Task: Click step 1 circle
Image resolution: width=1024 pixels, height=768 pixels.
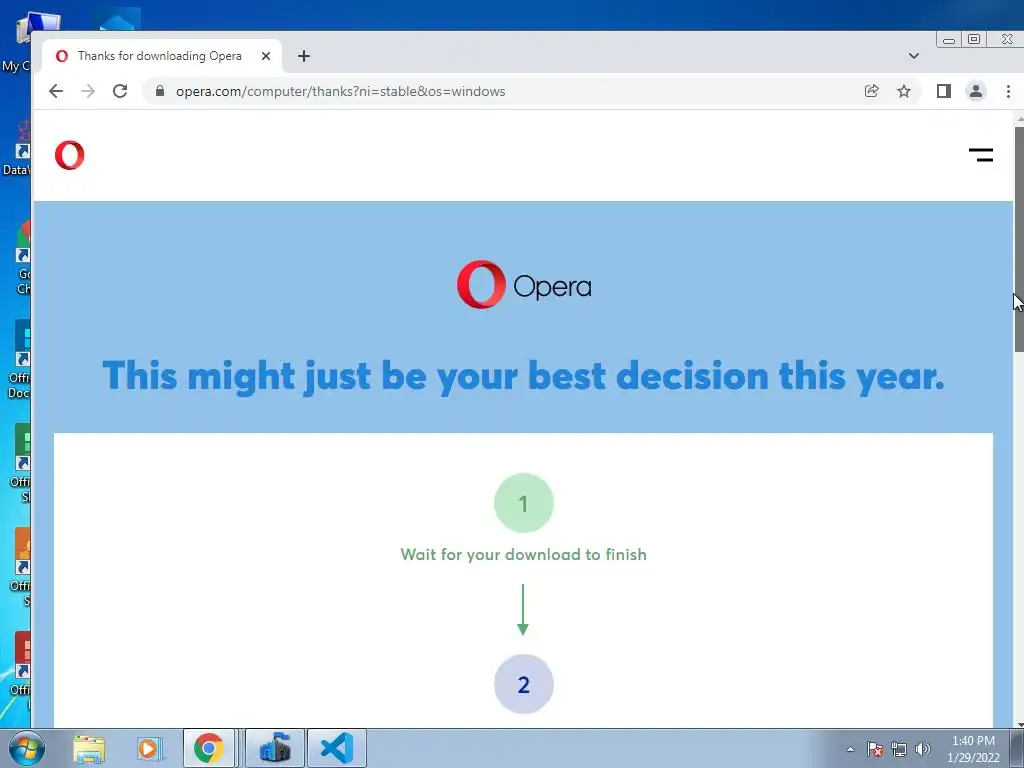Action: [x=524, y=503]
